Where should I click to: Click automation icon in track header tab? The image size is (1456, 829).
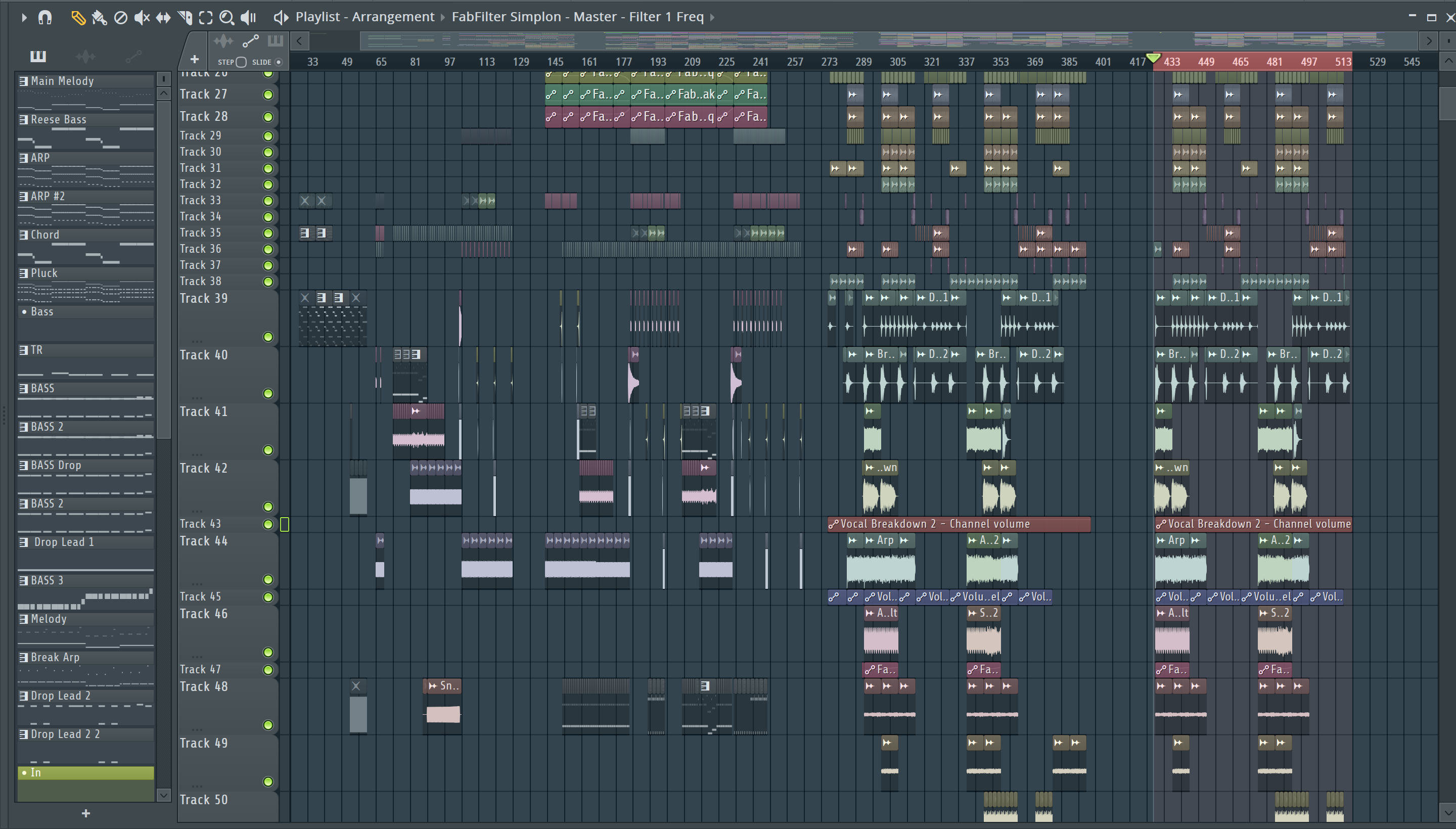[x=251, y=41]
